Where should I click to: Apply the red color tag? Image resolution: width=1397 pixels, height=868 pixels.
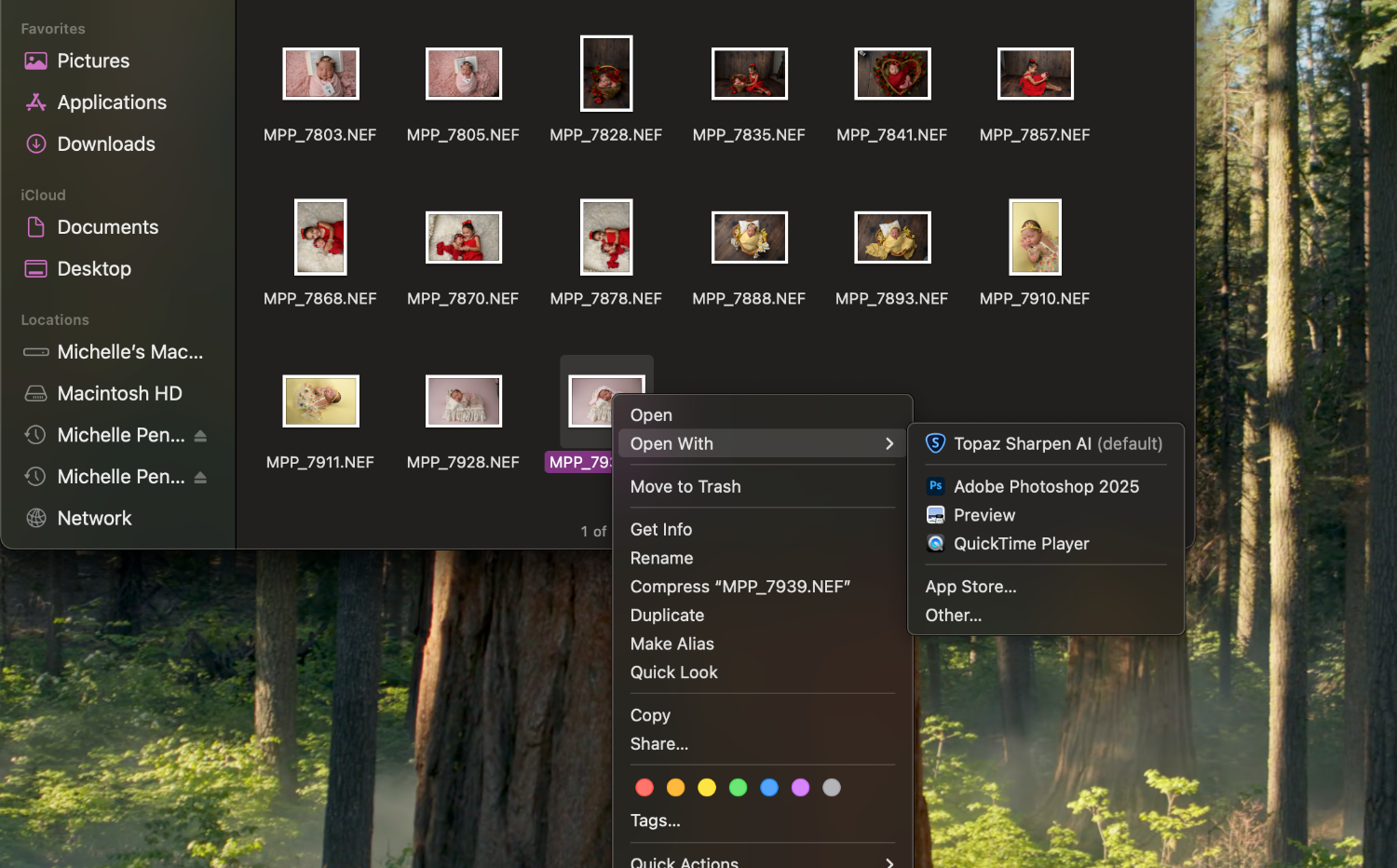click(x=644, y=788)
